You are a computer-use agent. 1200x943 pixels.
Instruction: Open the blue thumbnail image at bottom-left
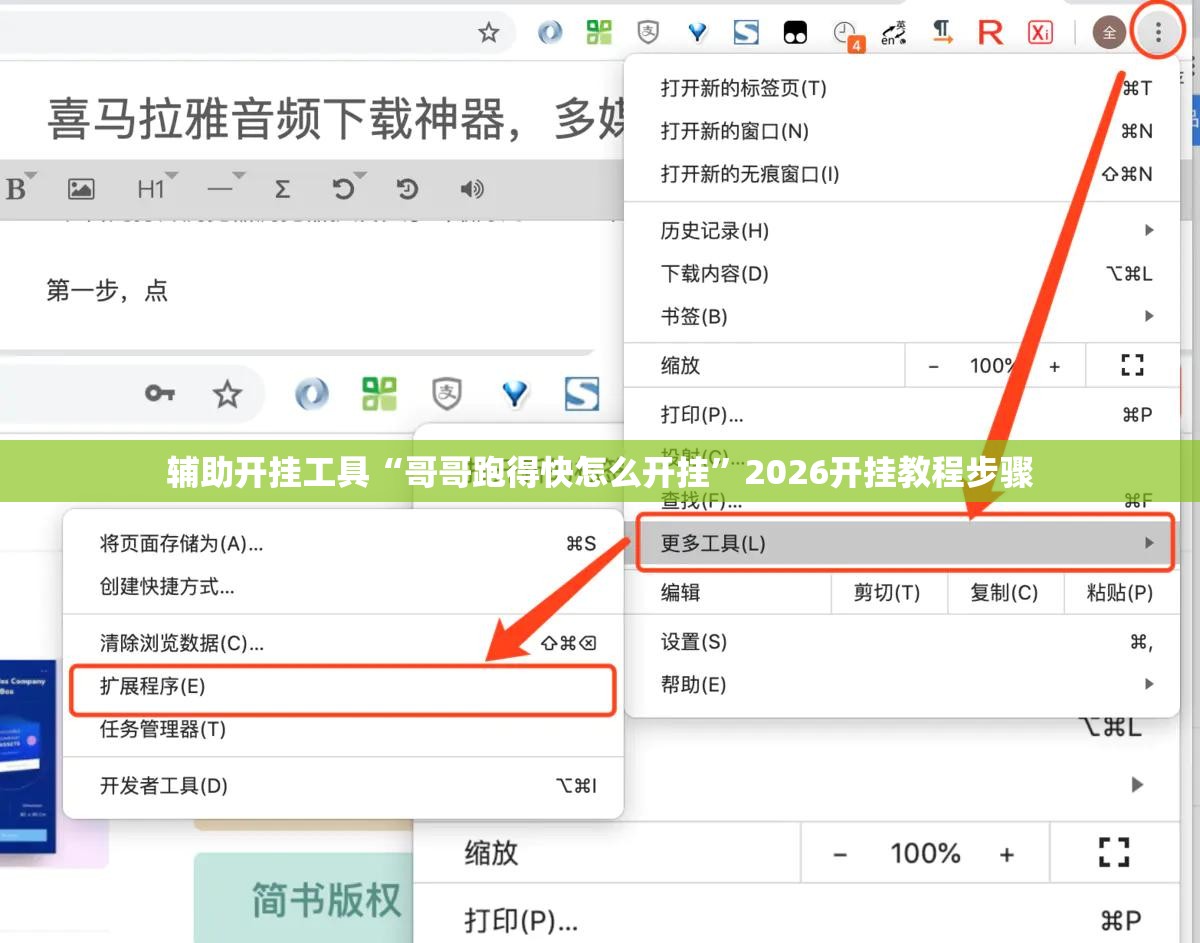point(28,755)
